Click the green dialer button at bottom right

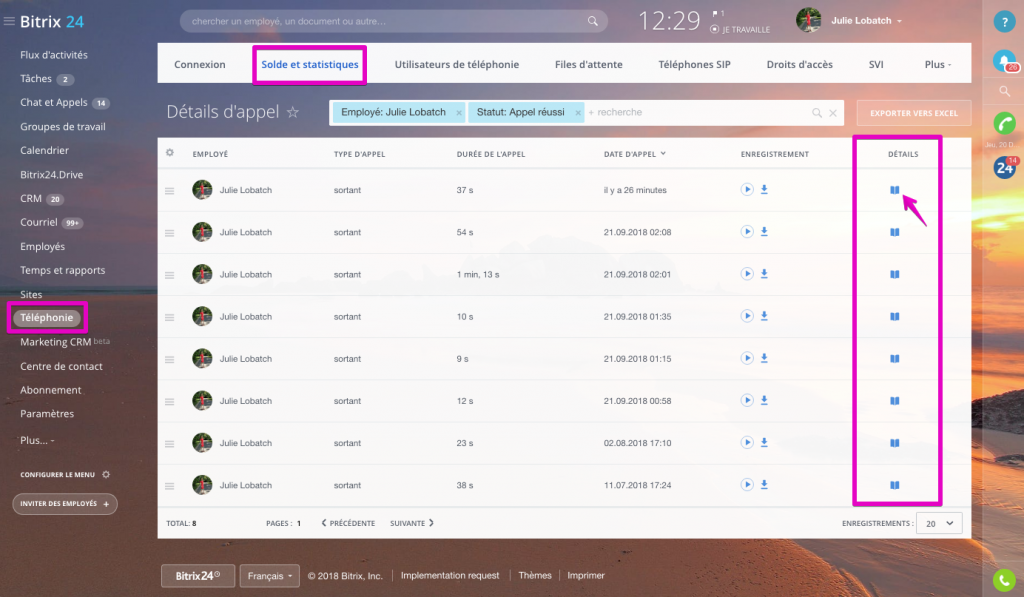(1004, 579)
